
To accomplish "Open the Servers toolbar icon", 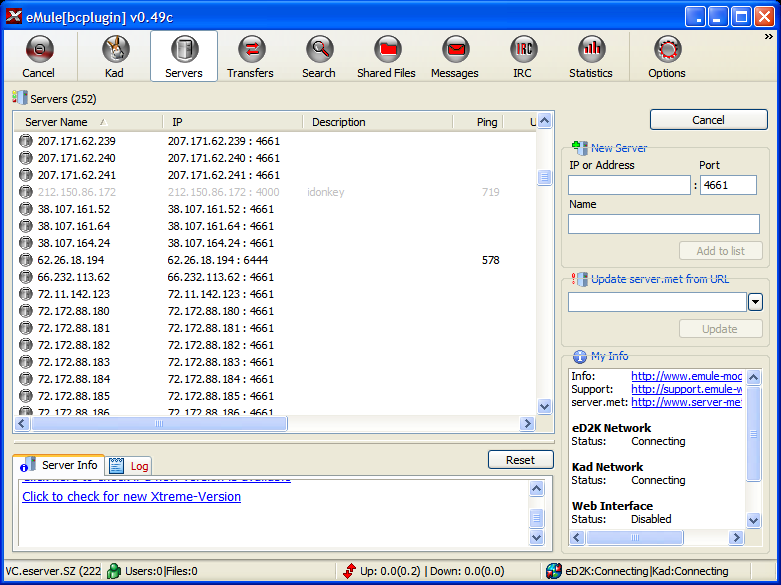I will coord(184,56).
